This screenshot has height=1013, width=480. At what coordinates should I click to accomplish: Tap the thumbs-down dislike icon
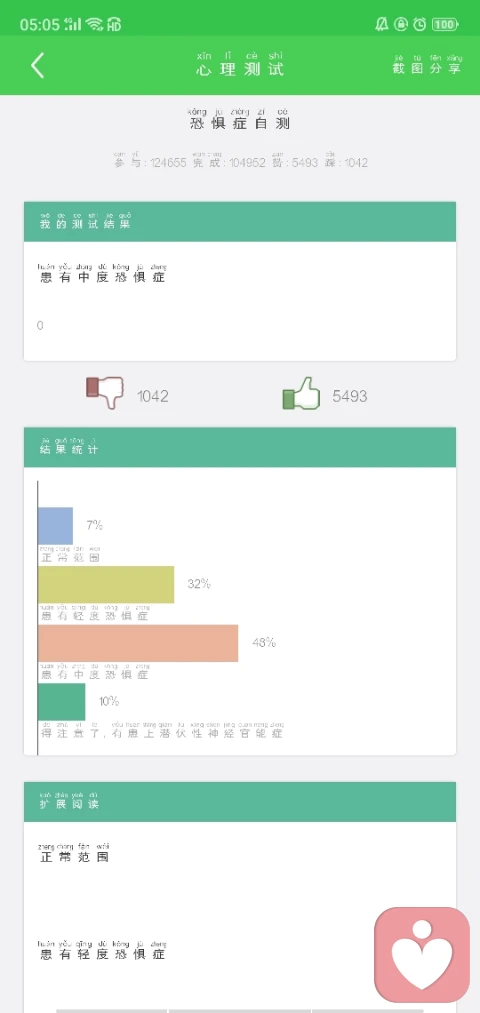105,393
